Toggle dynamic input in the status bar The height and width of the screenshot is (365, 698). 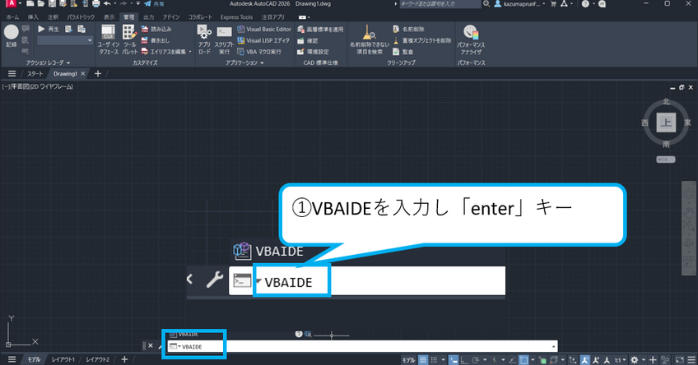click(453, 360)
